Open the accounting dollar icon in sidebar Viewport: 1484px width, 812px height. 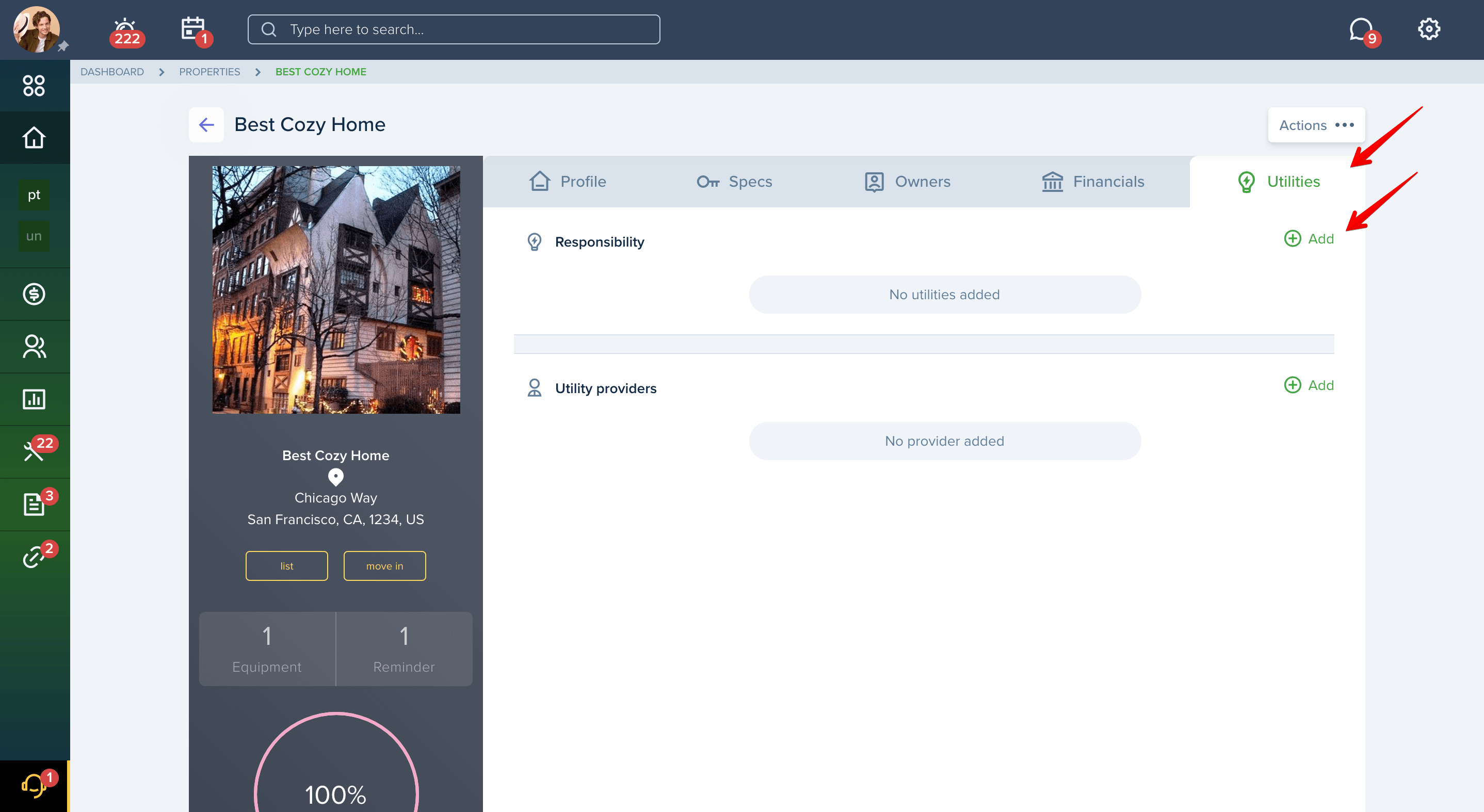click(34, 294)
